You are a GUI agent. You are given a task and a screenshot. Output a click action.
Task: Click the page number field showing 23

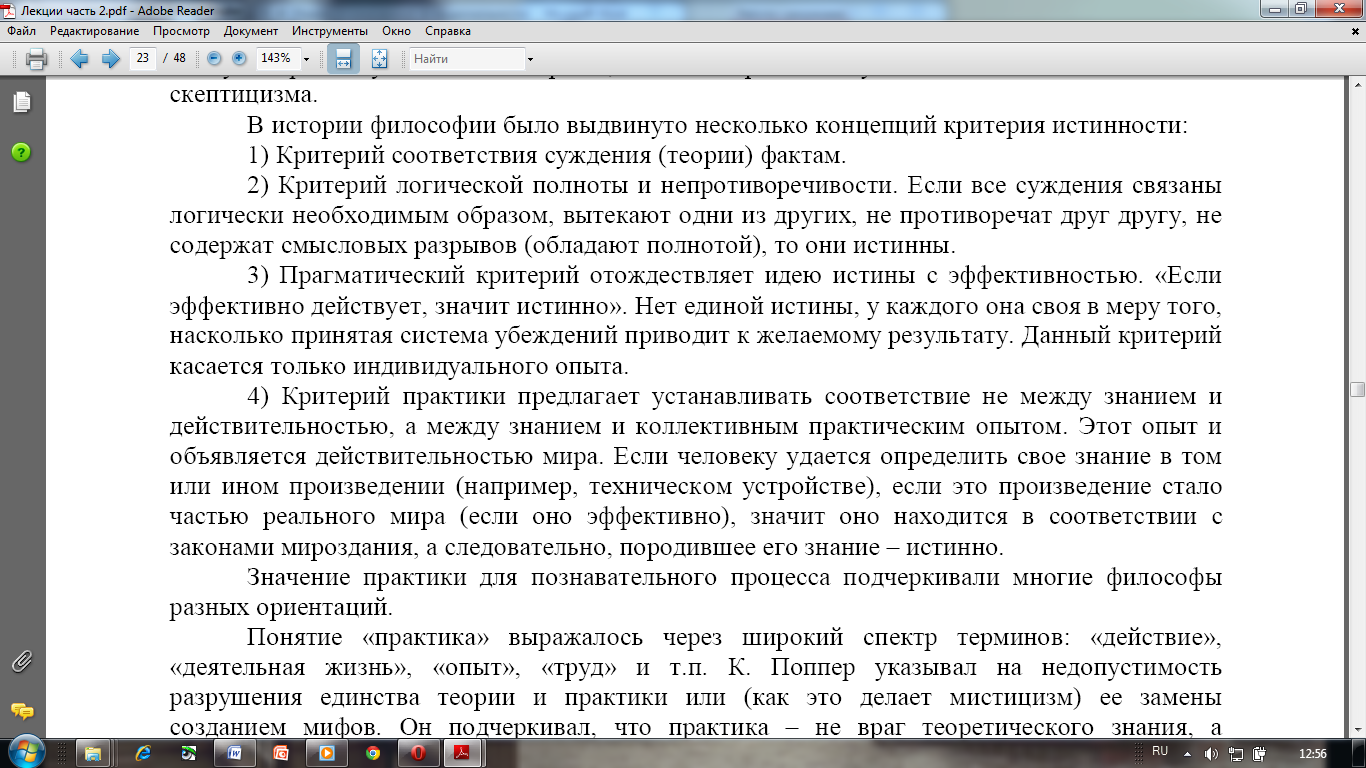(x=143, y=58)
